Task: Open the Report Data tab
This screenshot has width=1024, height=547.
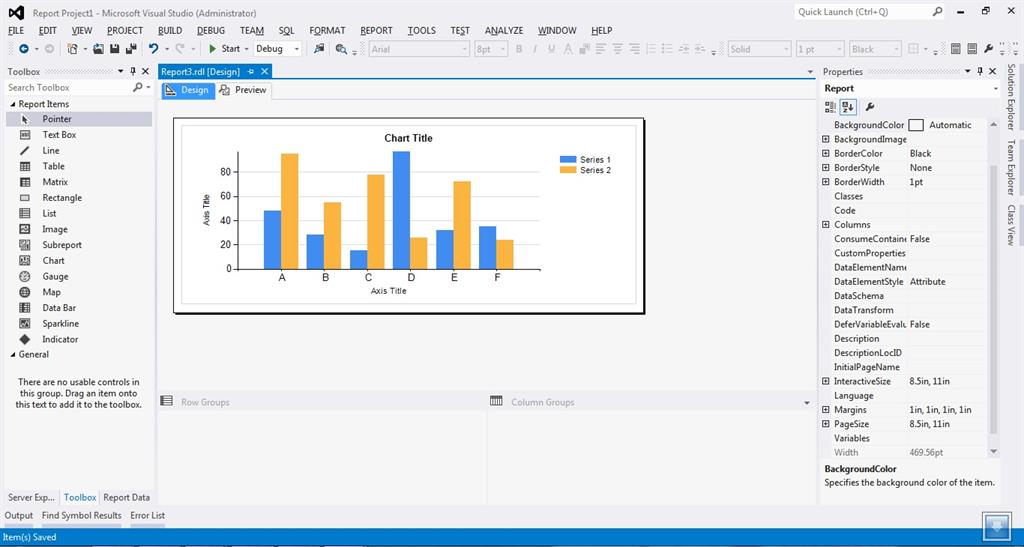Action: coord(127,497)
